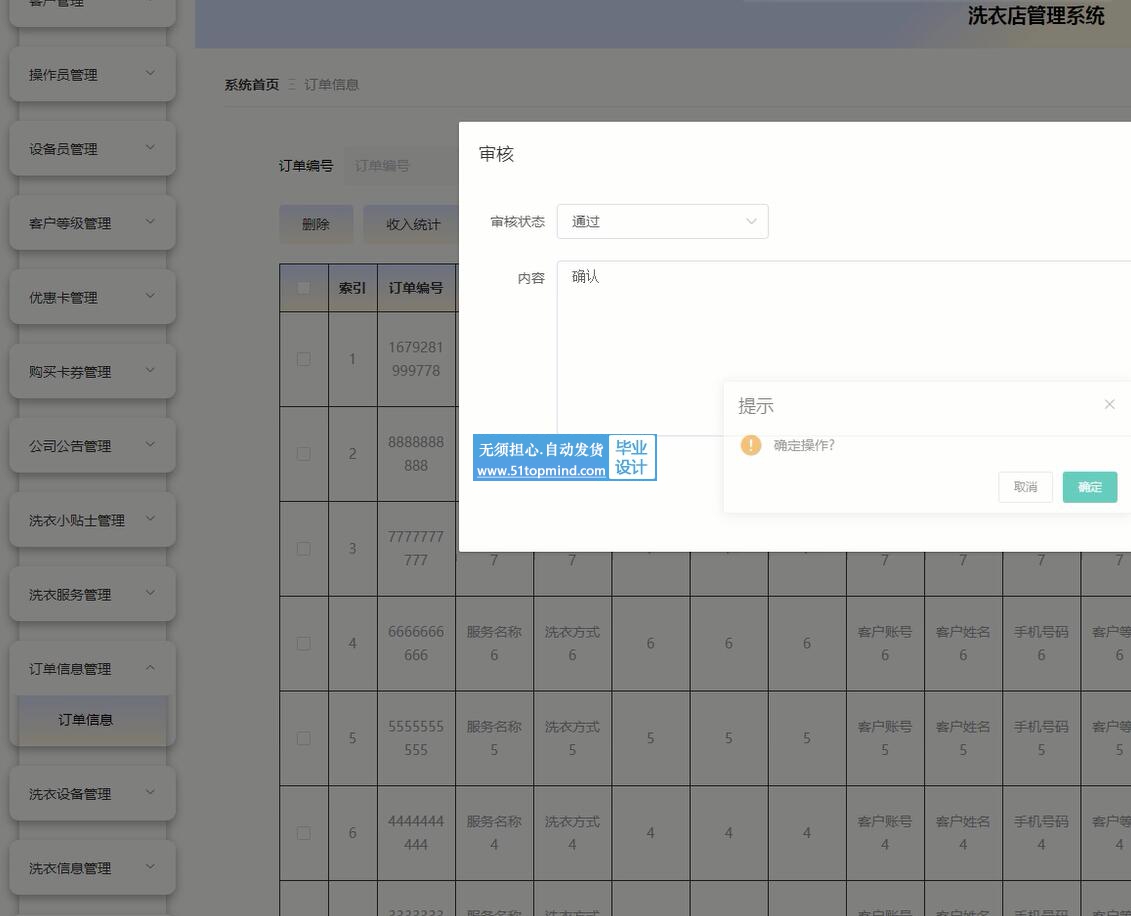Click the 手机号码4 table cell

(x=1041, y=833)
